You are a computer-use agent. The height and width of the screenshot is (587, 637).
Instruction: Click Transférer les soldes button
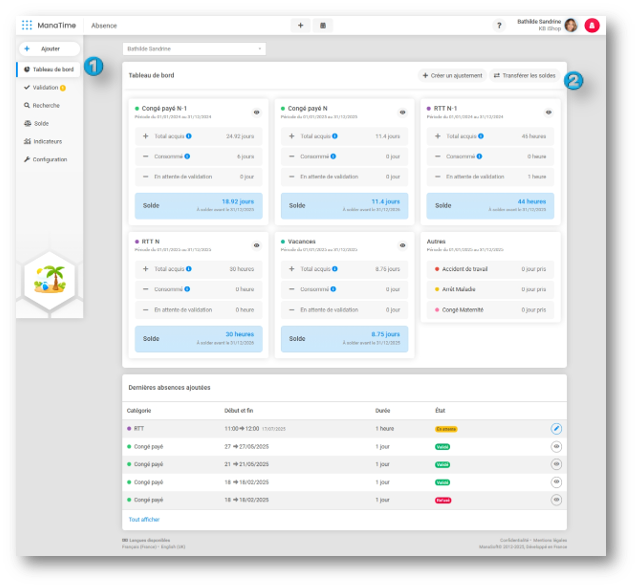(x=524, y=76)
